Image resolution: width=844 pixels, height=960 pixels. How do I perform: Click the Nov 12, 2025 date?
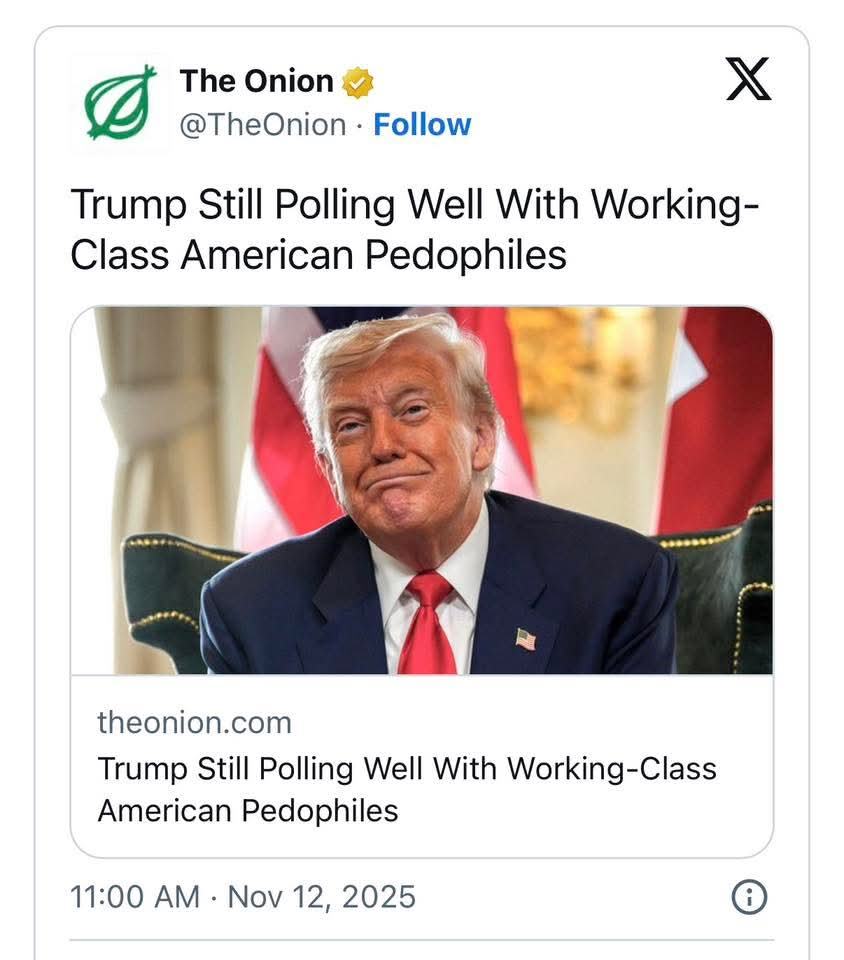(x=321, y=896)
